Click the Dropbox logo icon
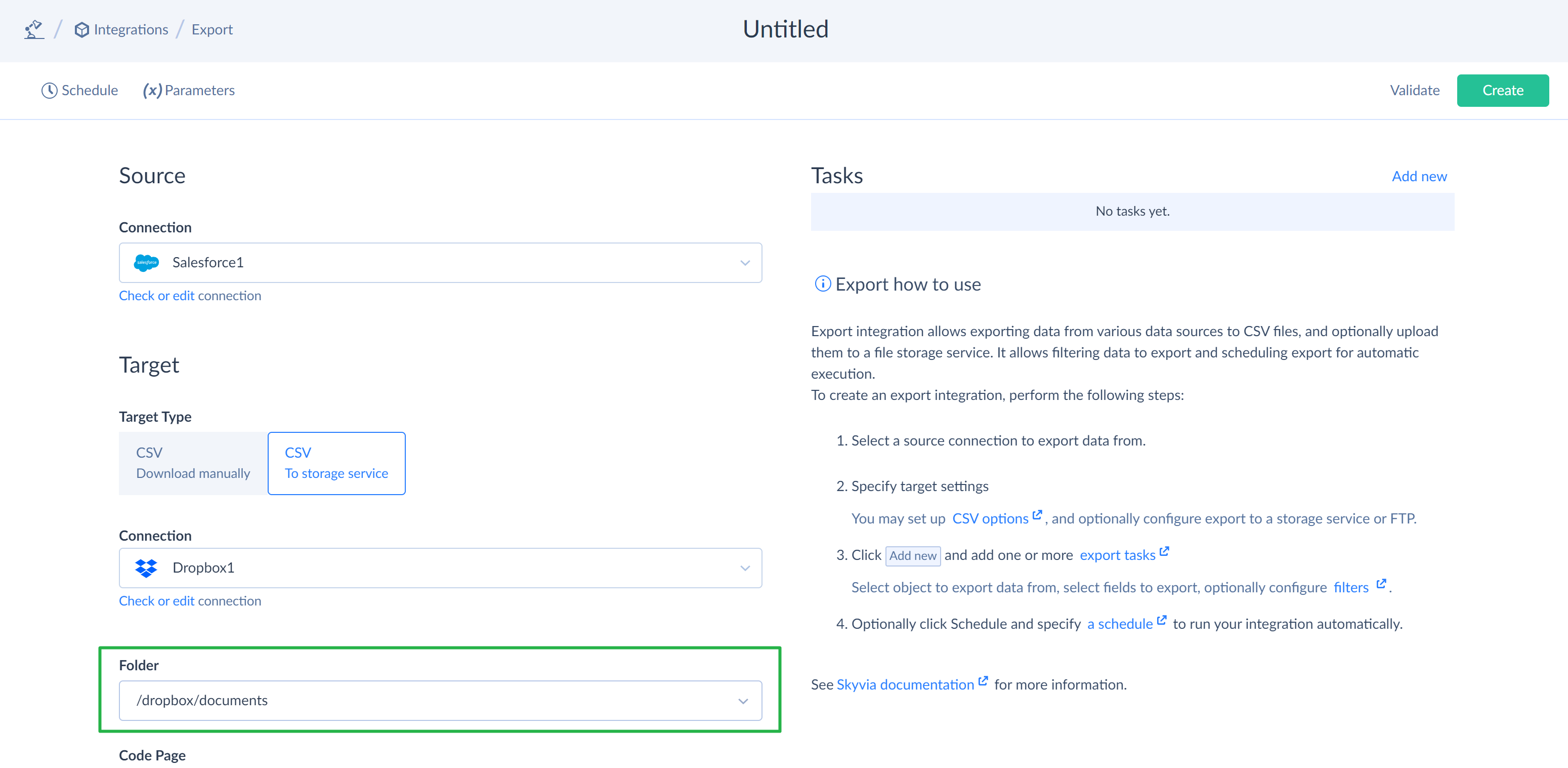 [146, 568]
